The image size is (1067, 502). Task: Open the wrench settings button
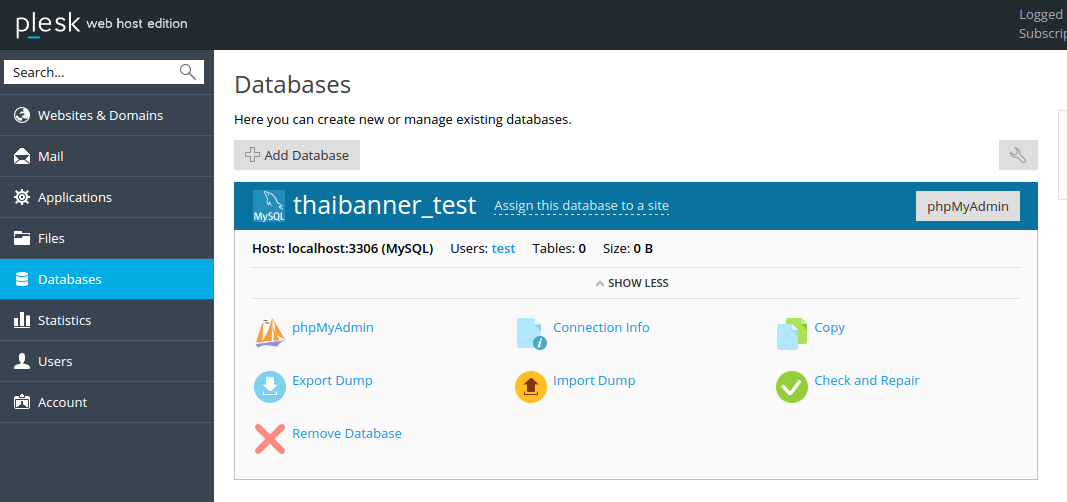point(1018,155)
